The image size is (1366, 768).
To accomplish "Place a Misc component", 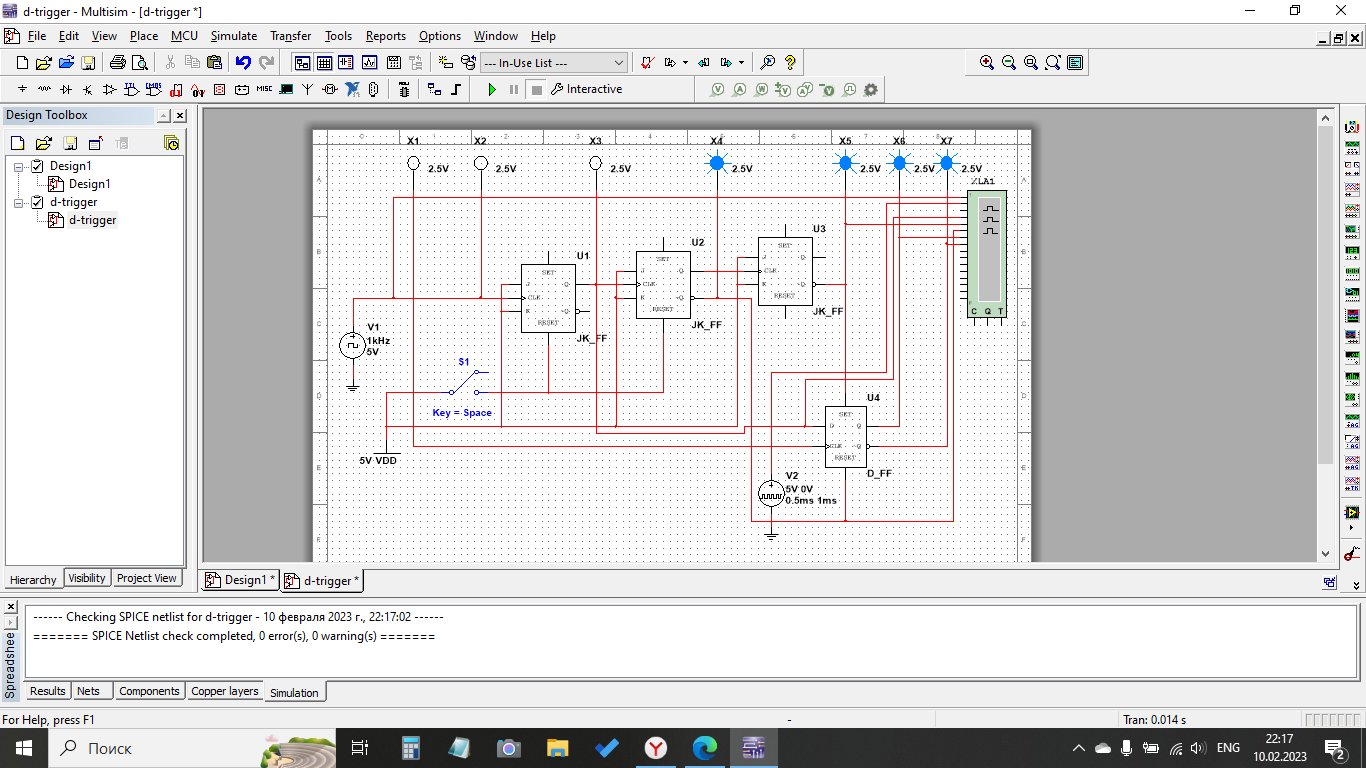I will point(264,89).
